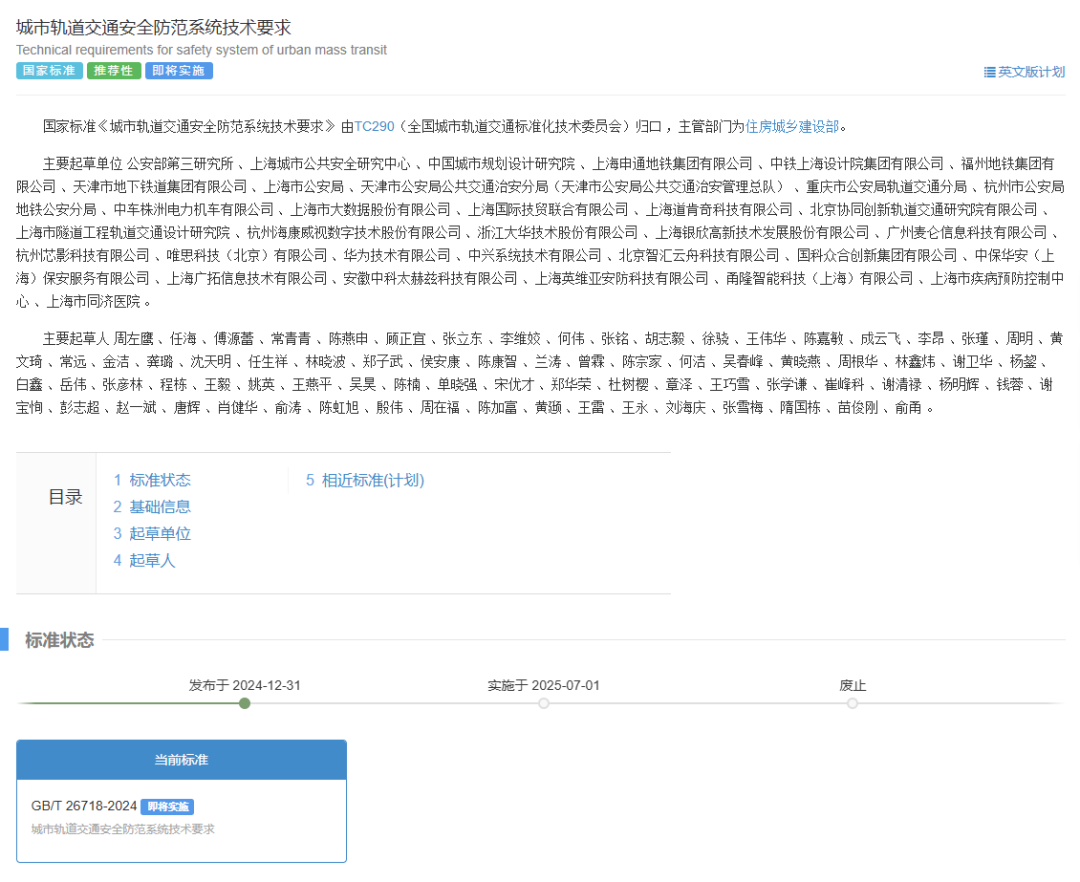Viewport: 1080px width, 882px height.
Task: Click the 即将实施 tag inside the standard card
Action: click(167, 807)
